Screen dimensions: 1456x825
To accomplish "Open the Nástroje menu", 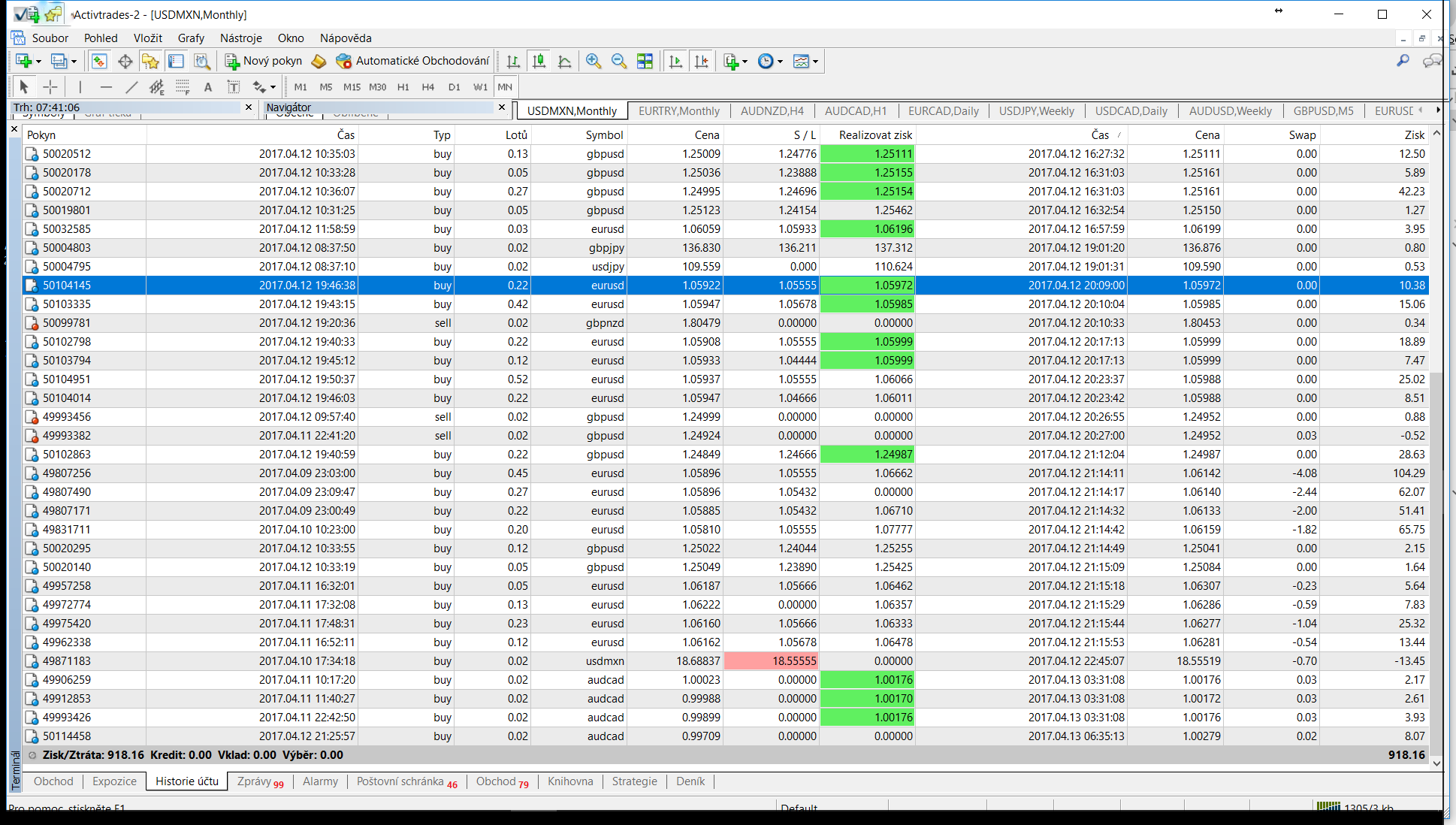I will click(x=240, y=38).
